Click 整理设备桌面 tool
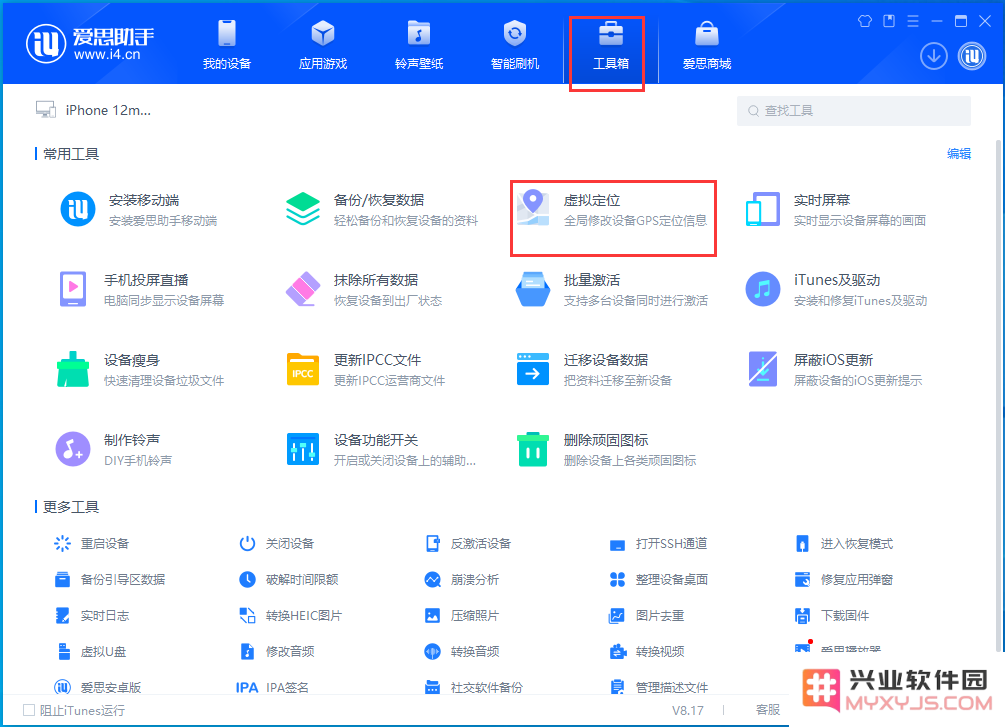 (659, 580)
